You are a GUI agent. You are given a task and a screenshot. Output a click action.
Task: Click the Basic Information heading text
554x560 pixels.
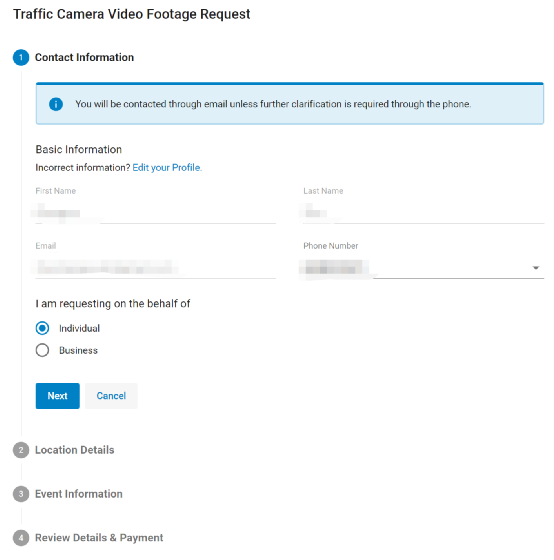pyautogui.click(x=79, y=149)
